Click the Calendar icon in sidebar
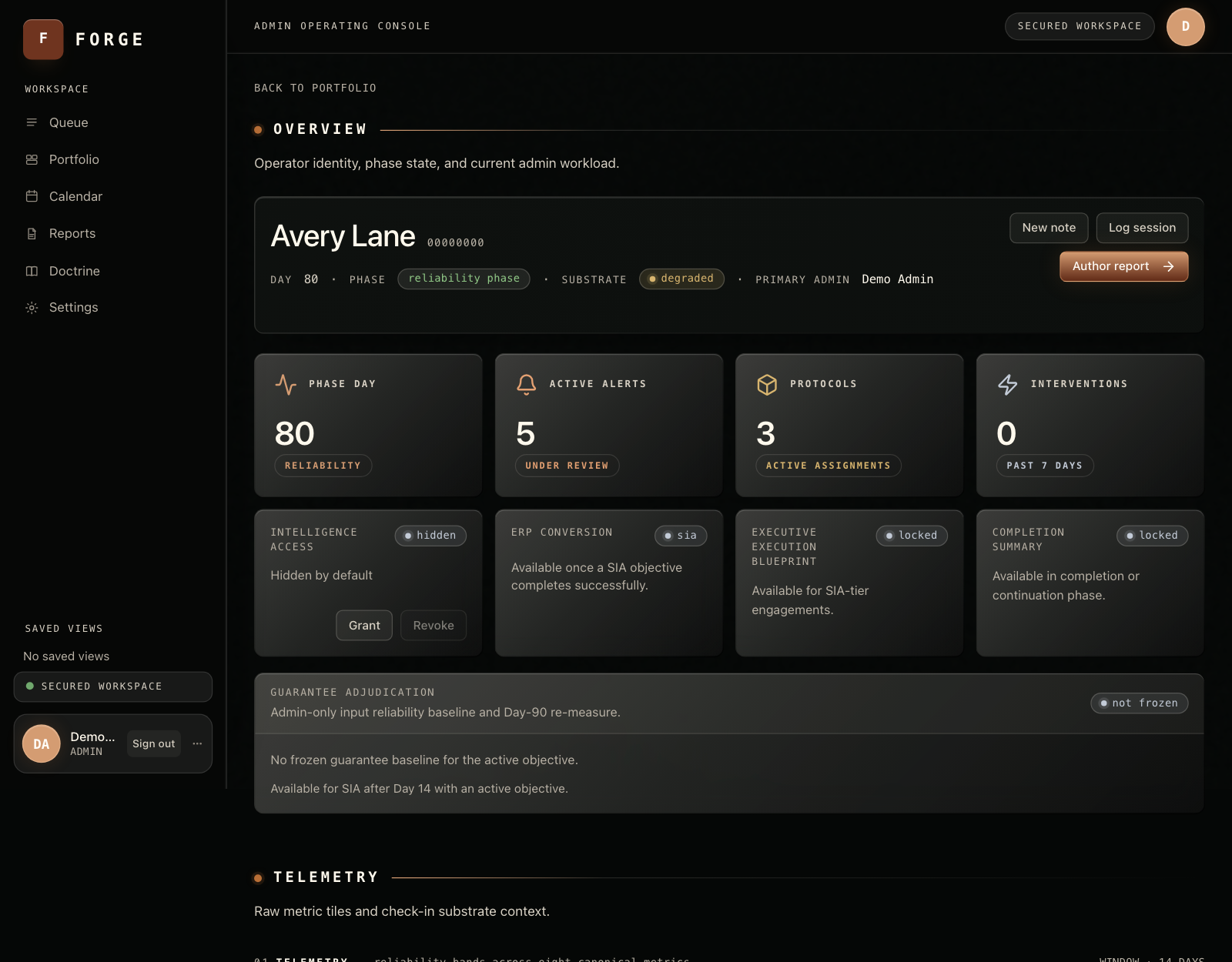The height and width of the screenshot is (962, 1232). 32,196
